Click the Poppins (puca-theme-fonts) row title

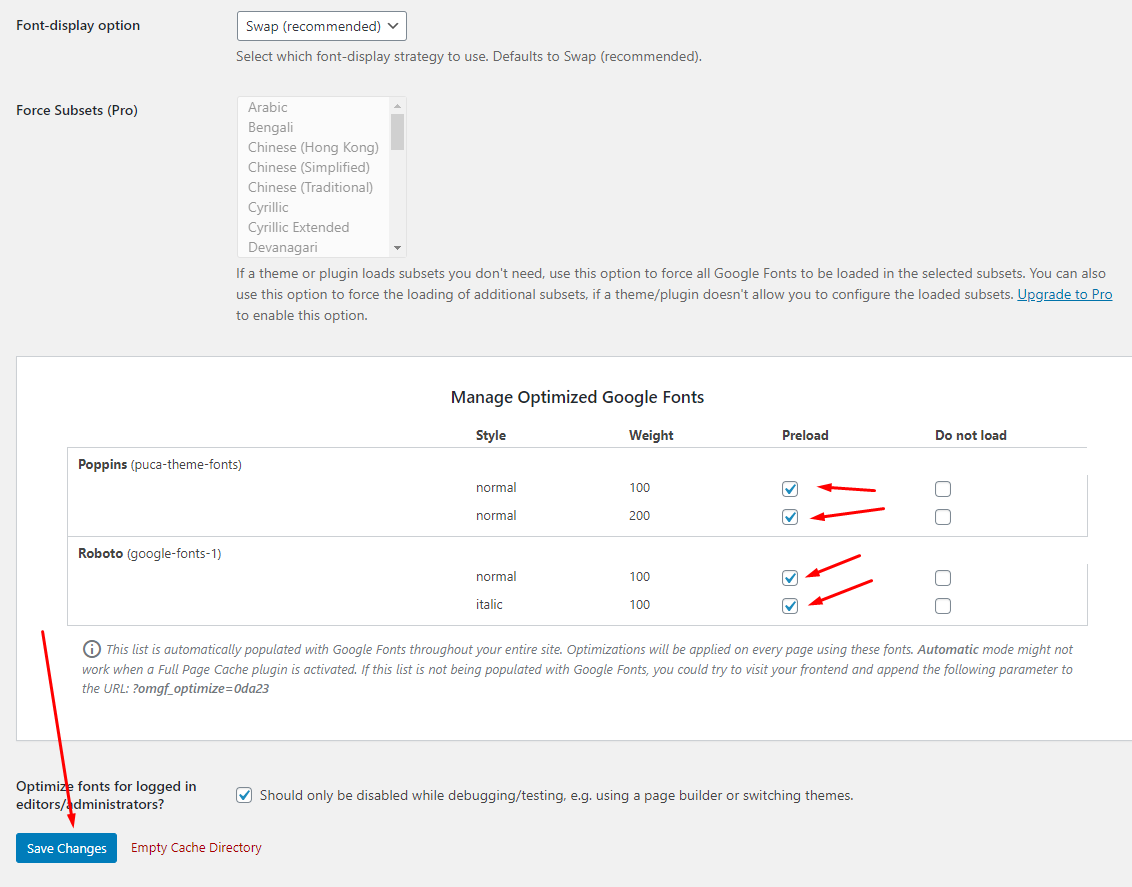(x=160, y=464)
